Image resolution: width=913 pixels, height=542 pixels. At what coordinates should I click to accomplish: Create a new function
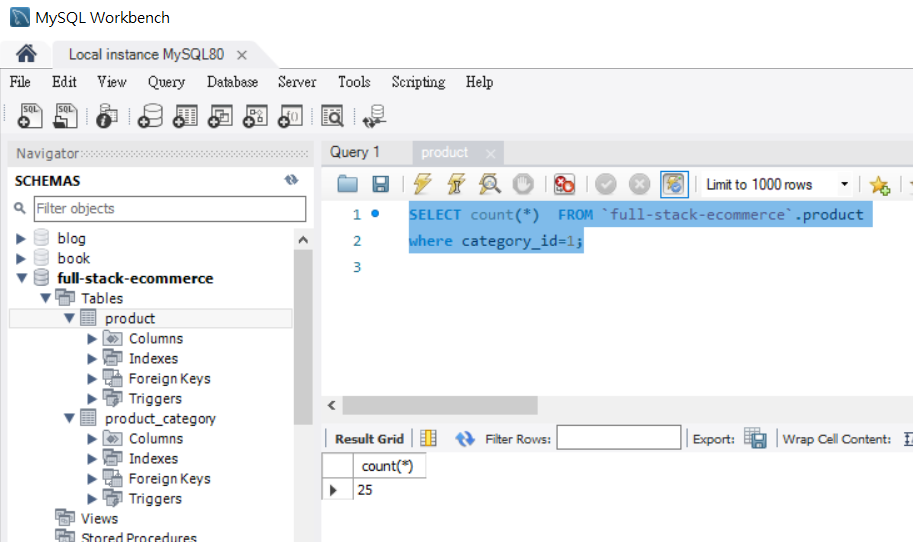point(290,115)
